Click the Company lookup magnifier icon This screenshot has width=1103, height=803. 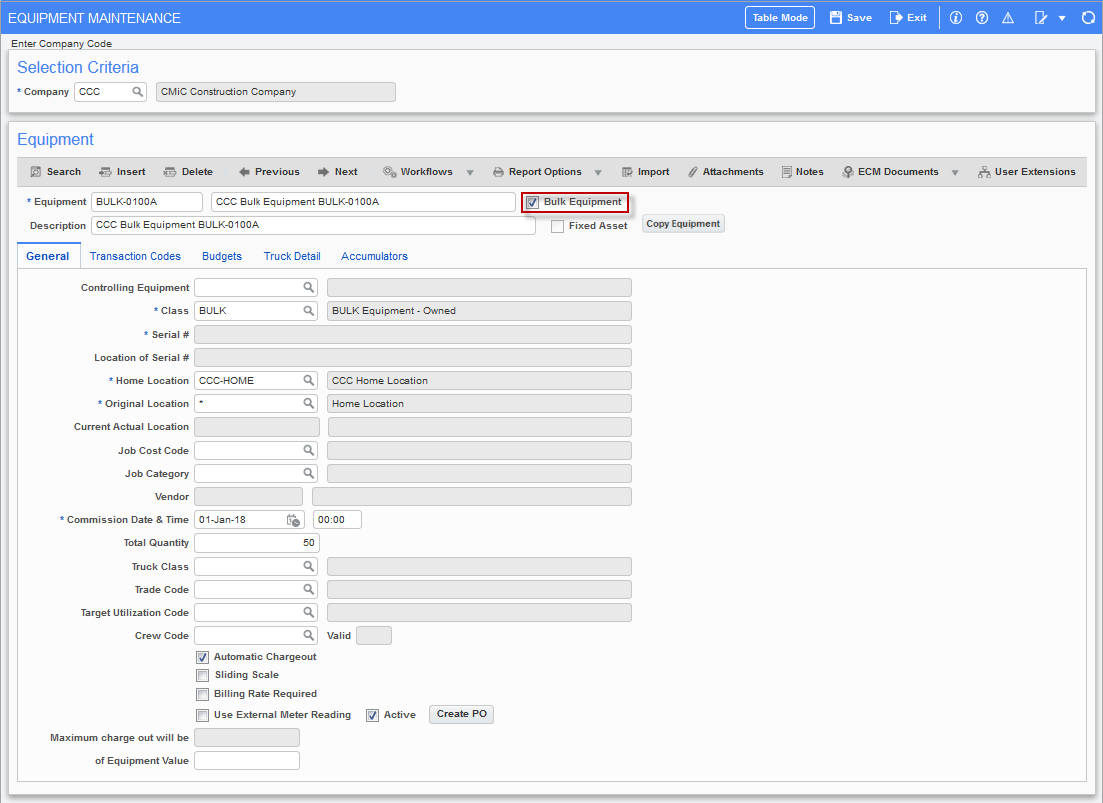(x=138, y=92)
